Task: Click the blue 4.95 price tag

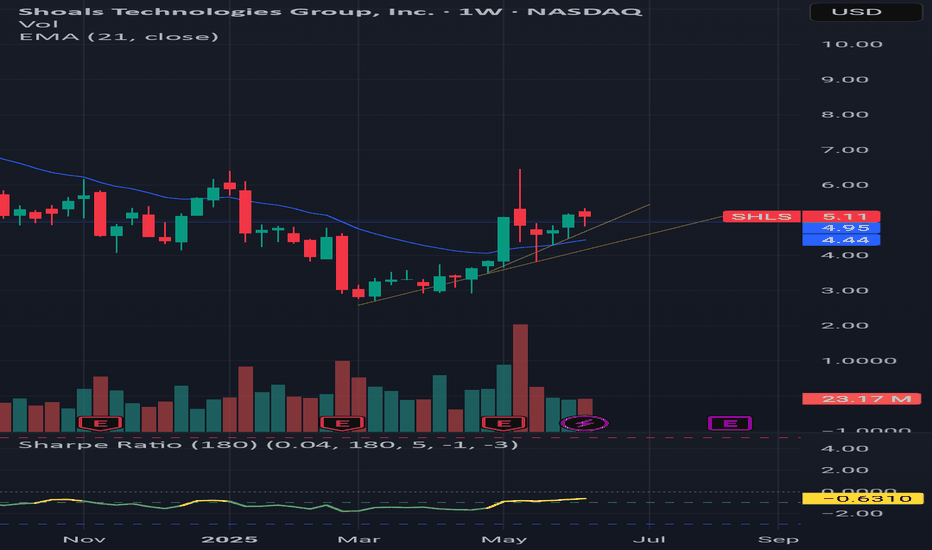Action: (841, 228)
